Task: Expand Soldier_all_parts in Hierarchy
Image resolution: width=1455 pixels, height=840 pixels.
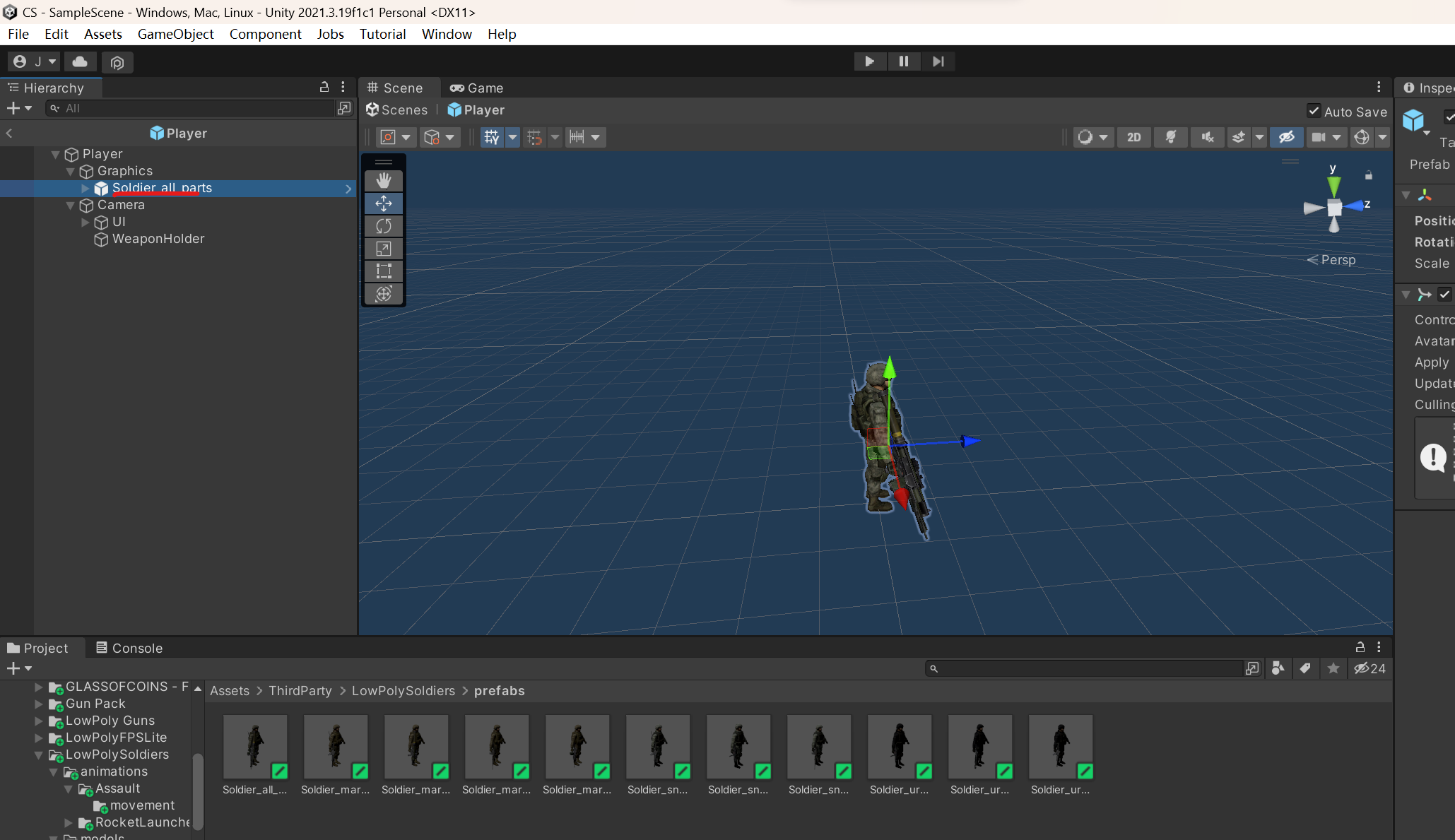Action: point(85,188)
